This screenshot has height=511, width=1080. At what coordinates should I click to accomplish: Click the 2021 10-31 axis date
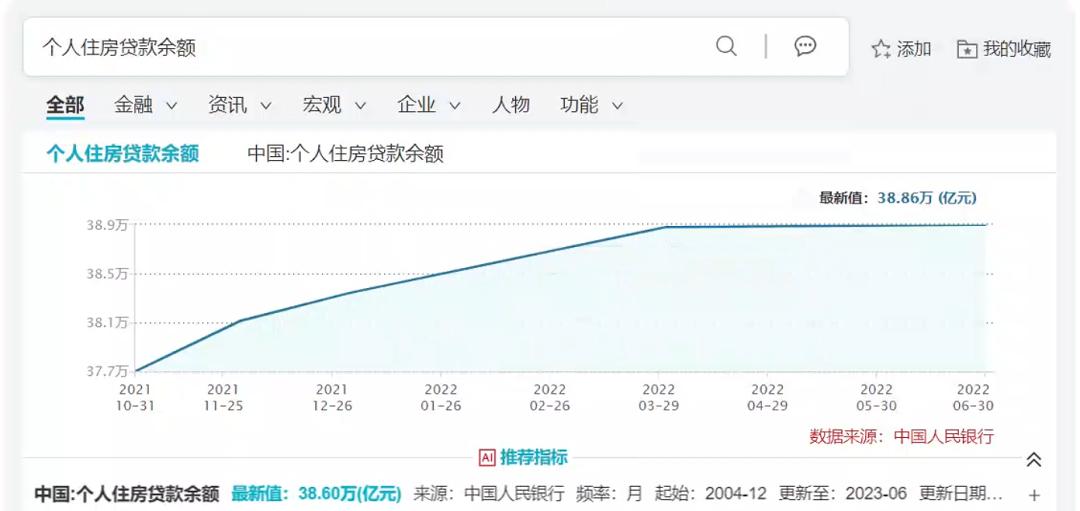[x=135, y=398]
